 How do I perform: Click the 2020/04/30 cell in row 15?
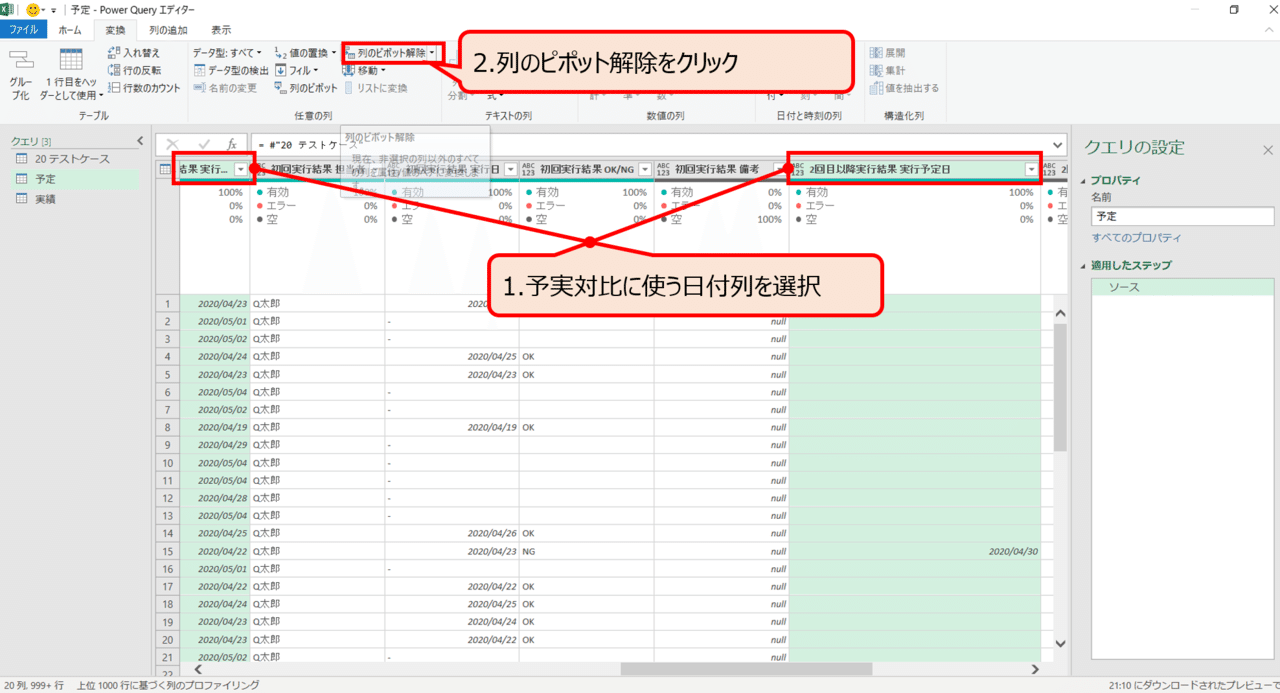click(915, 551)
